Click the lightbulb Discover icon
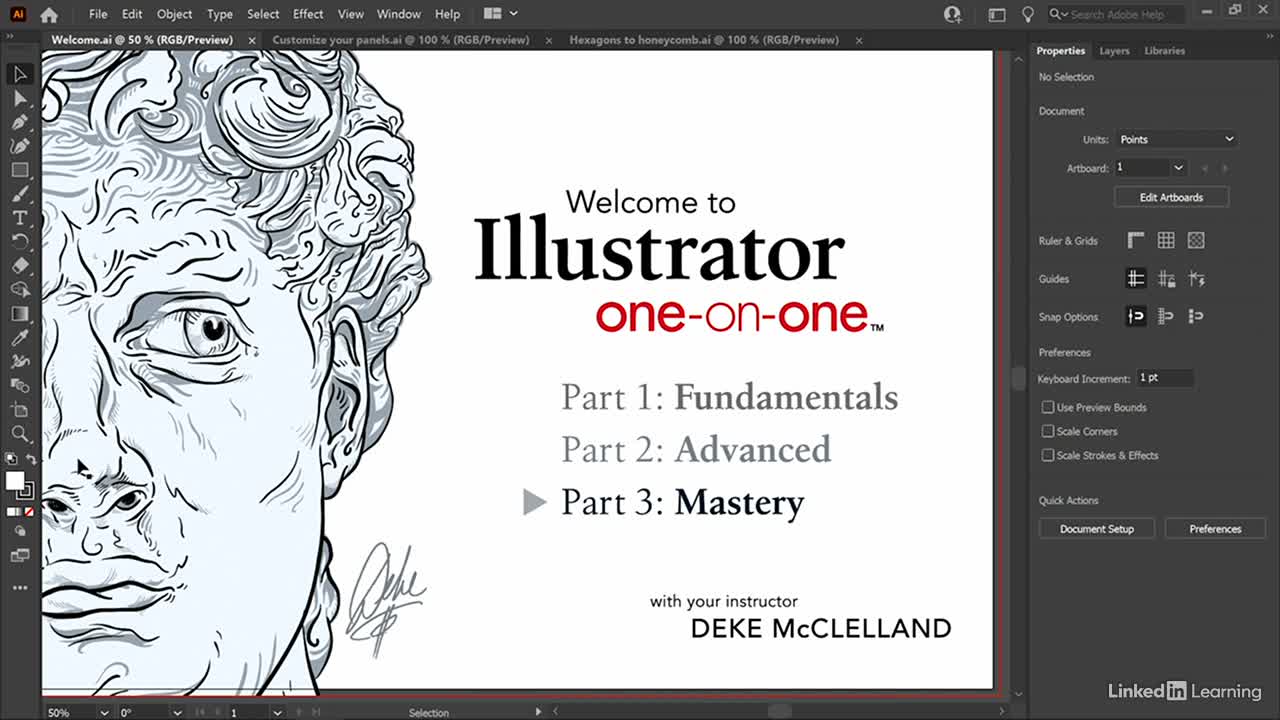The width and height of the screenshot is (1280, 720). tap(1027, 14)
